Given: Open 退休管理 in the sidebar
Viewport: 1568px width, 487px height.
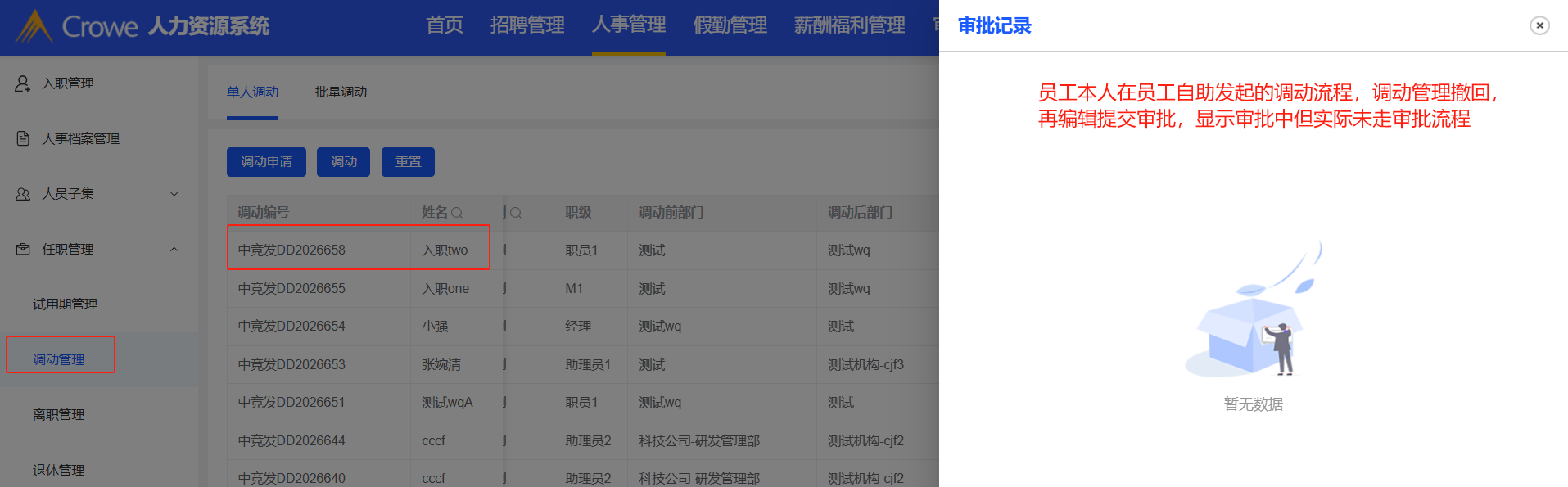Looking at the screenshot, I should [x=59, y=470].
